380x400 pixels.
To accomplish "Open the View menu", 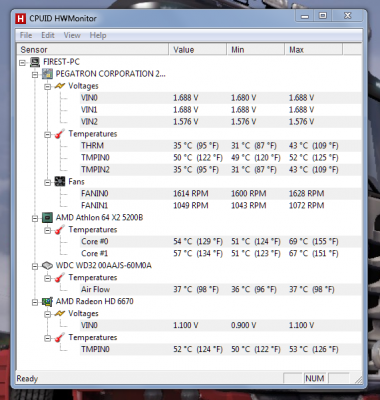I will click(72, 35).
